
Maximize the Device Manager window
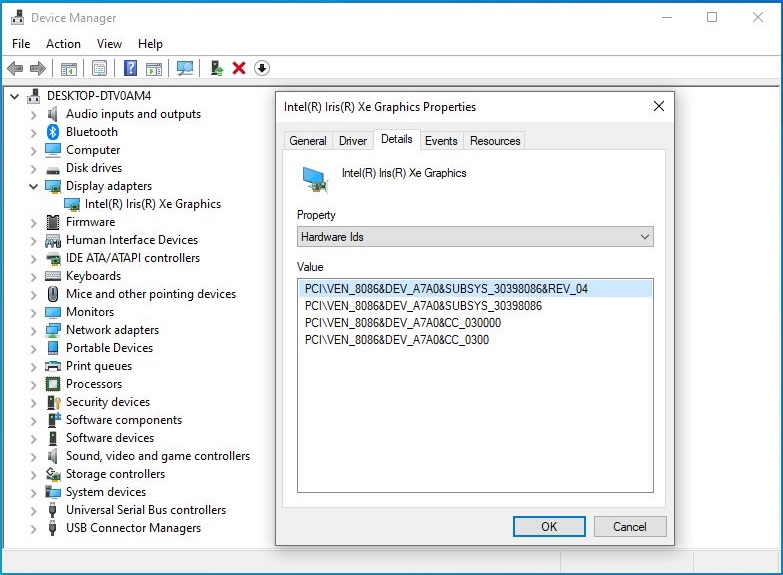(x=712, y=17)
